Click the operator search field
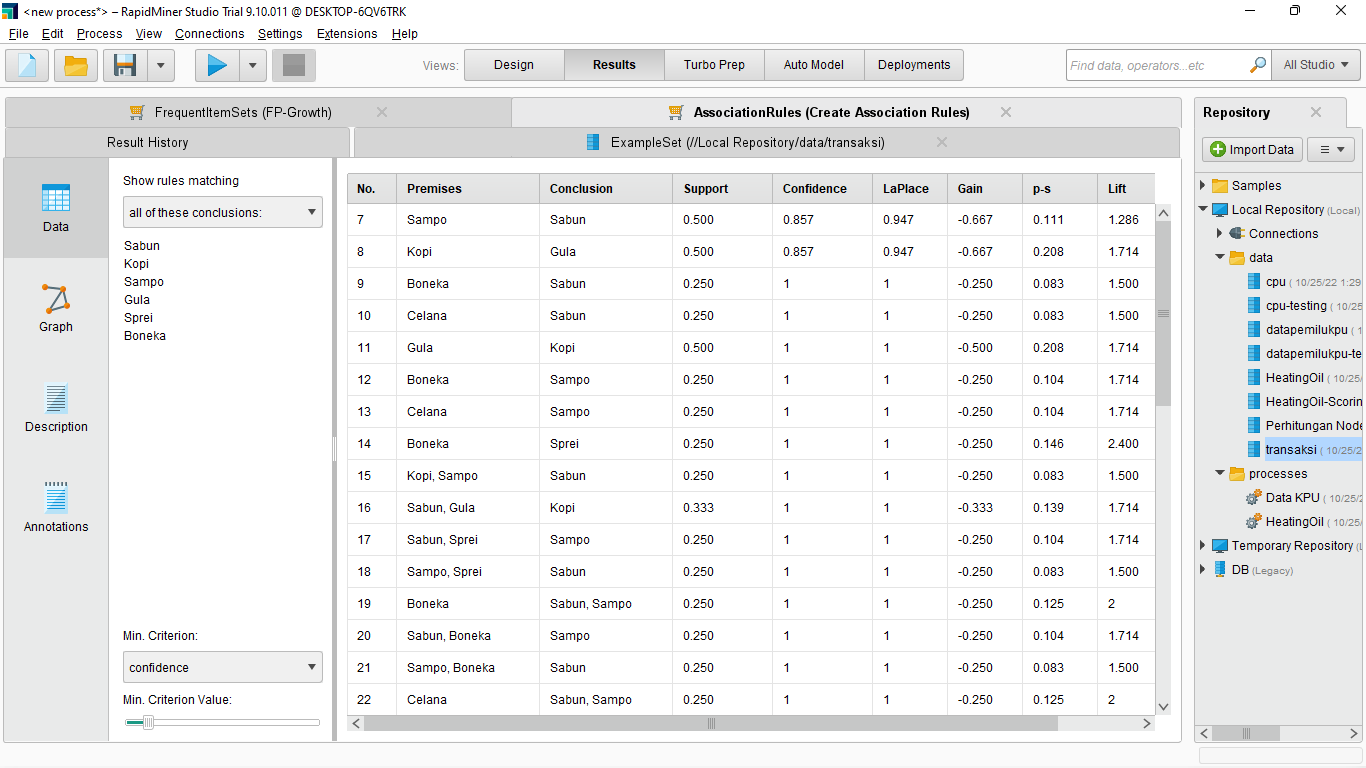 tap(1160, 64)
